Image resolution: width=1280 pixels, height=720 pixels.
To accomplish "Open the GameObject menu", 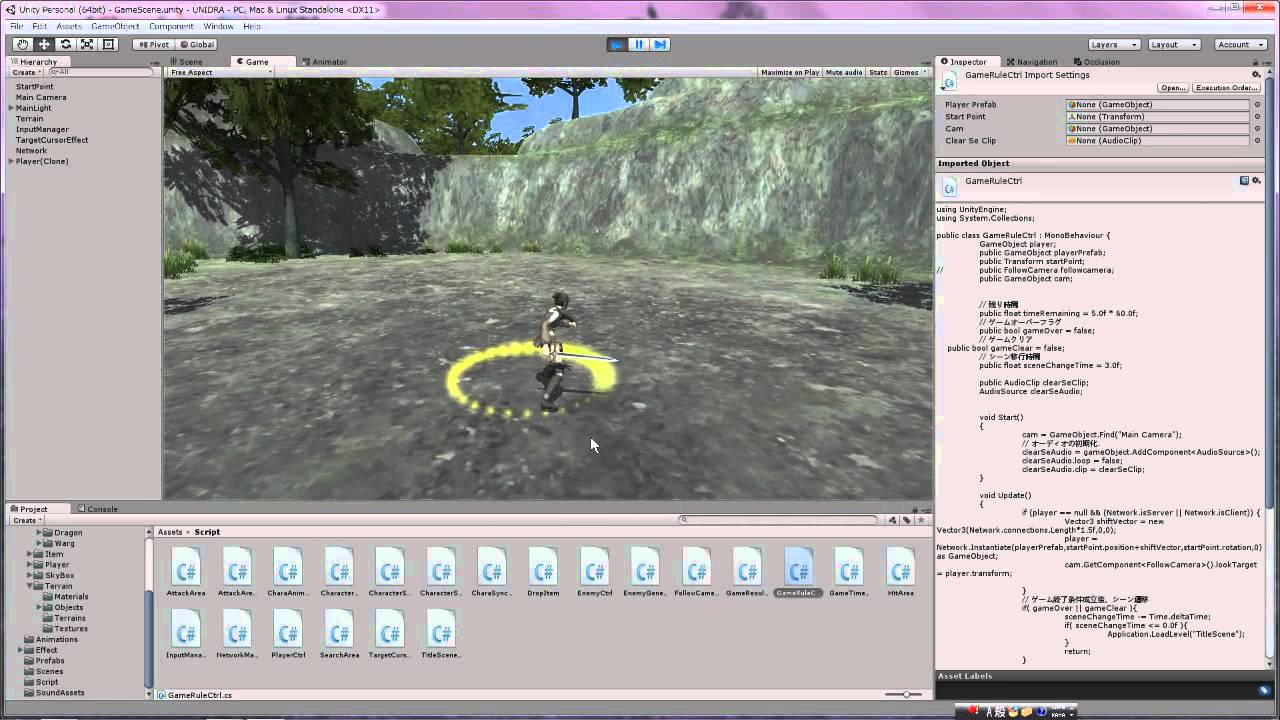I will click(115, 26).
